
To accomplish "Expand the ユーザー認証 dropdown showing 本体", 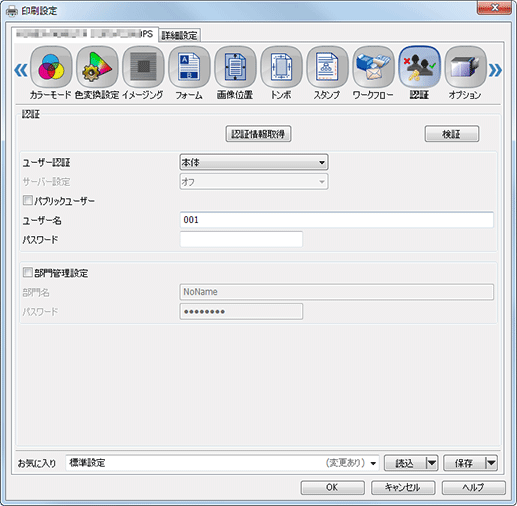I will [x=254, y=162].
